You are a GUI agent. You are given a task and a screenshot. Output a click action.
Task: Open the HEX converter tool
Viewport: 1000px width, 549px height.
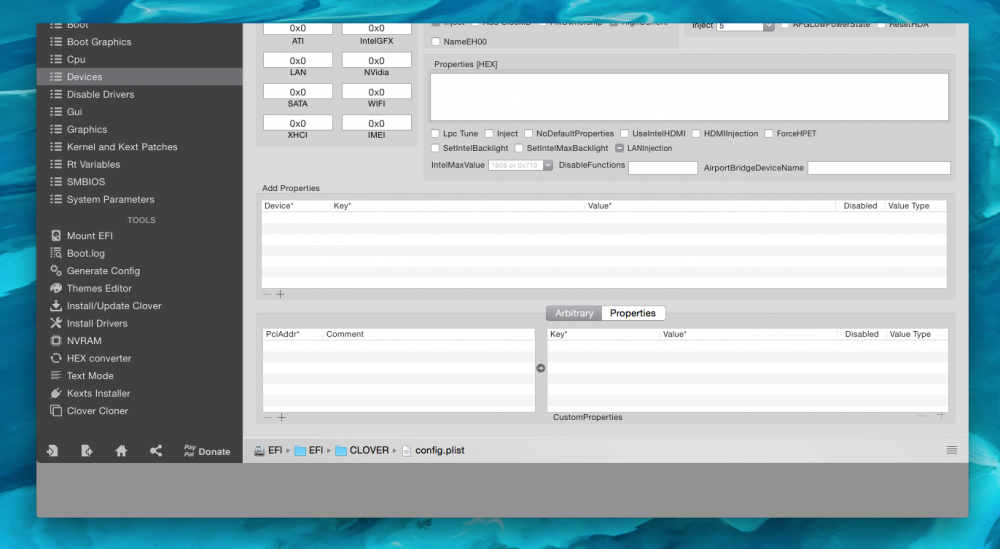[x=99, y=358]
